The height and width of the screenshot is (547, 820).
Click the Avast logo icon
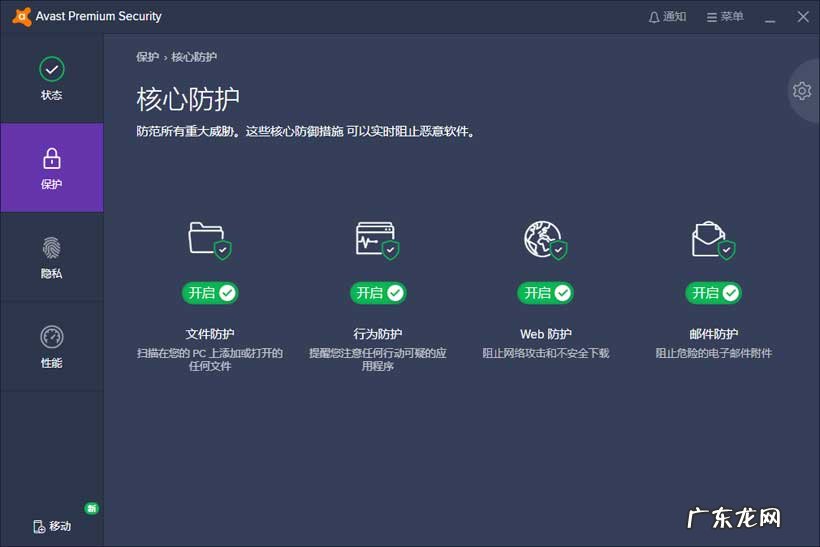[x=21, y=17]
